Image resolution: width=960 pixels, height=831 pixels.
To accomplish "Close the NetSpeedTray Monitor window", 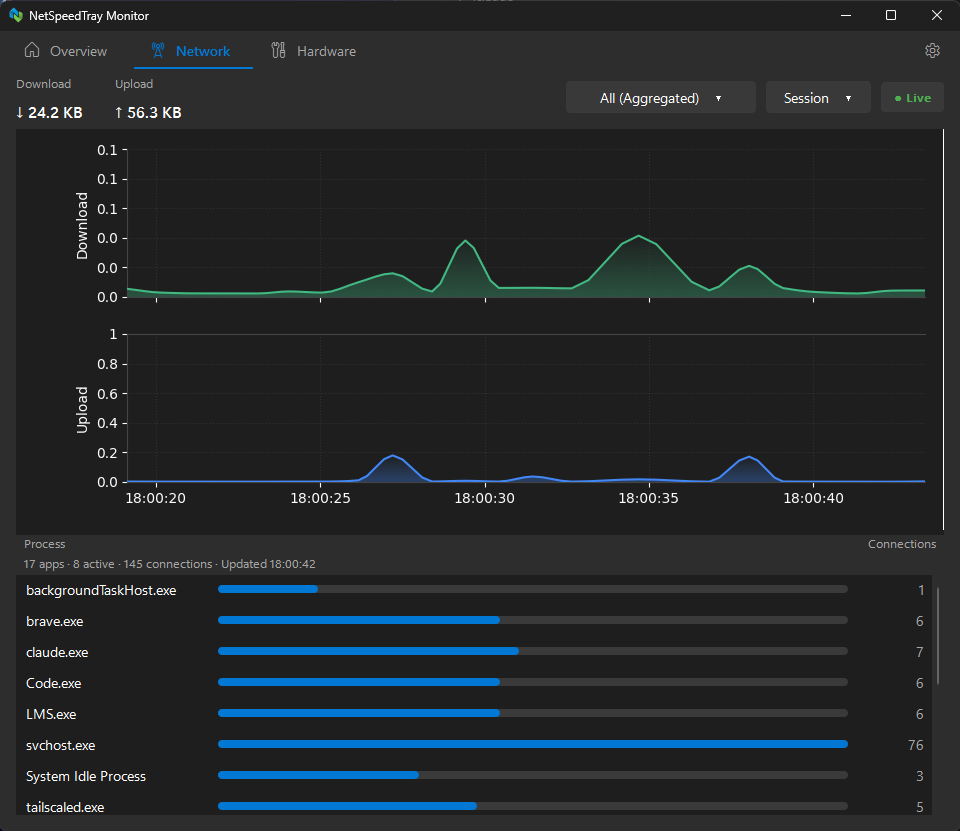I will pos(937,15).
